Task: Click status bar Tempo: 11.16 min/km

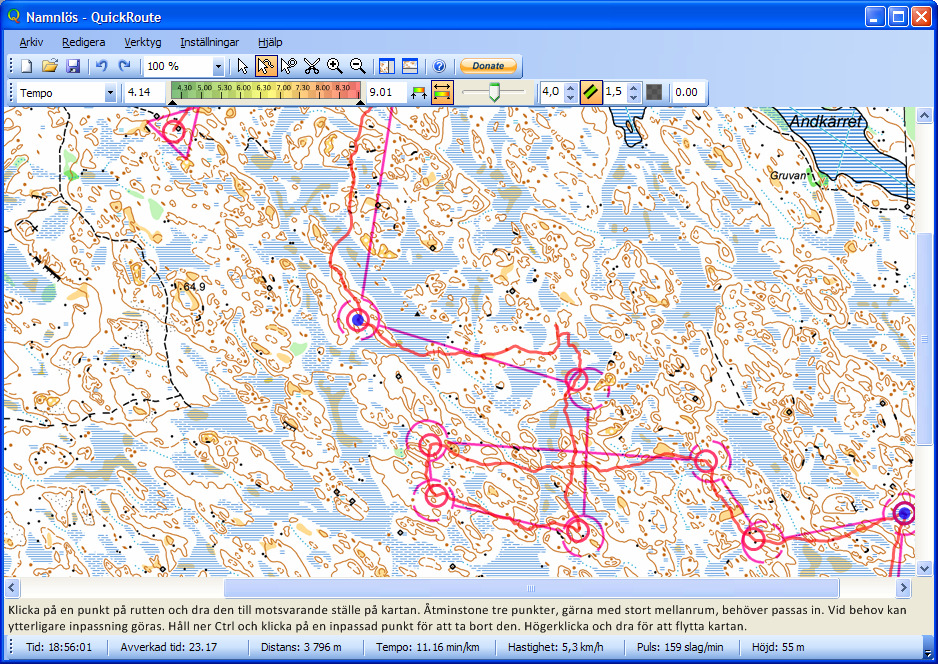Action: [x=428, y=647]
